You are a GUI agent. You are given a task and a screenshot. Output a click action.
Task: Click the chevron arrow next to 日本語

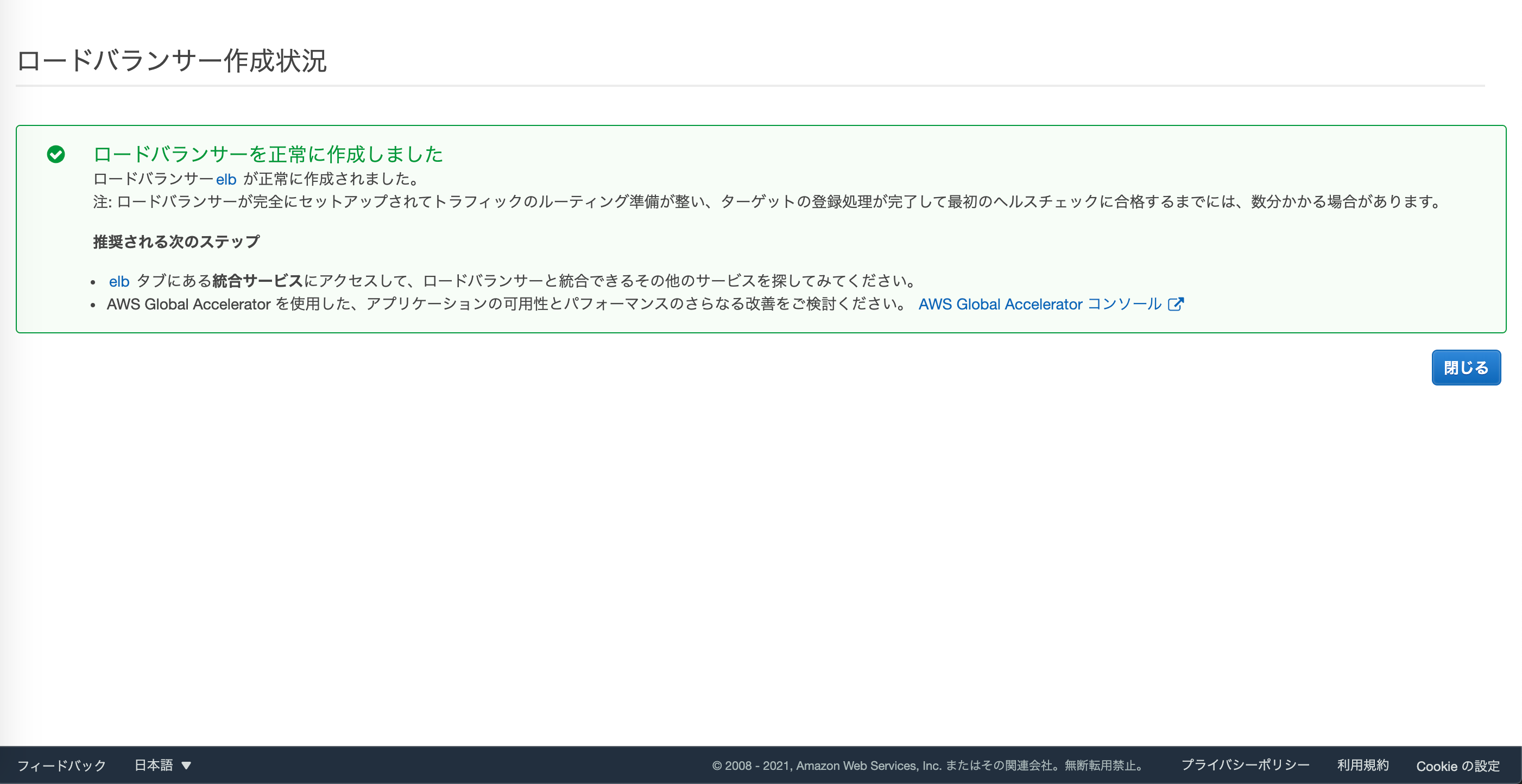(x=187, y=765)
